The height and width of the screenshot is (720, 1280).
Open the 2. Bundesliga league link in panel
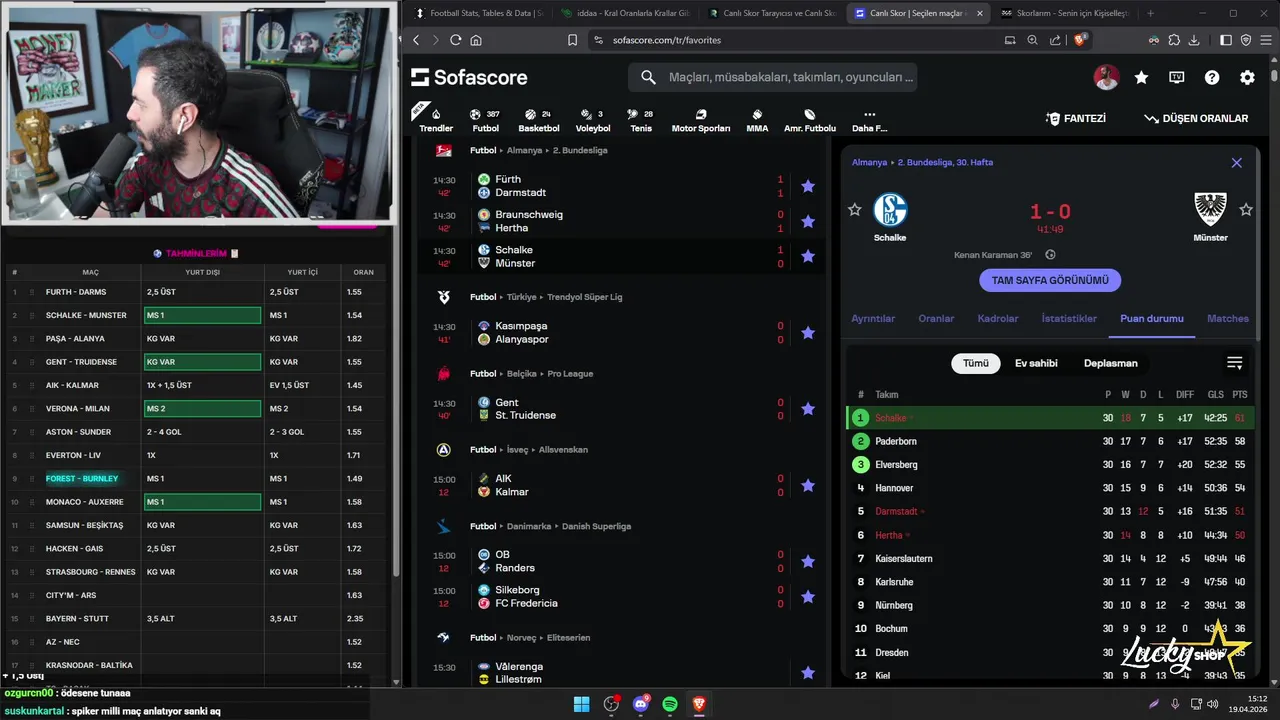click(945, 162)
